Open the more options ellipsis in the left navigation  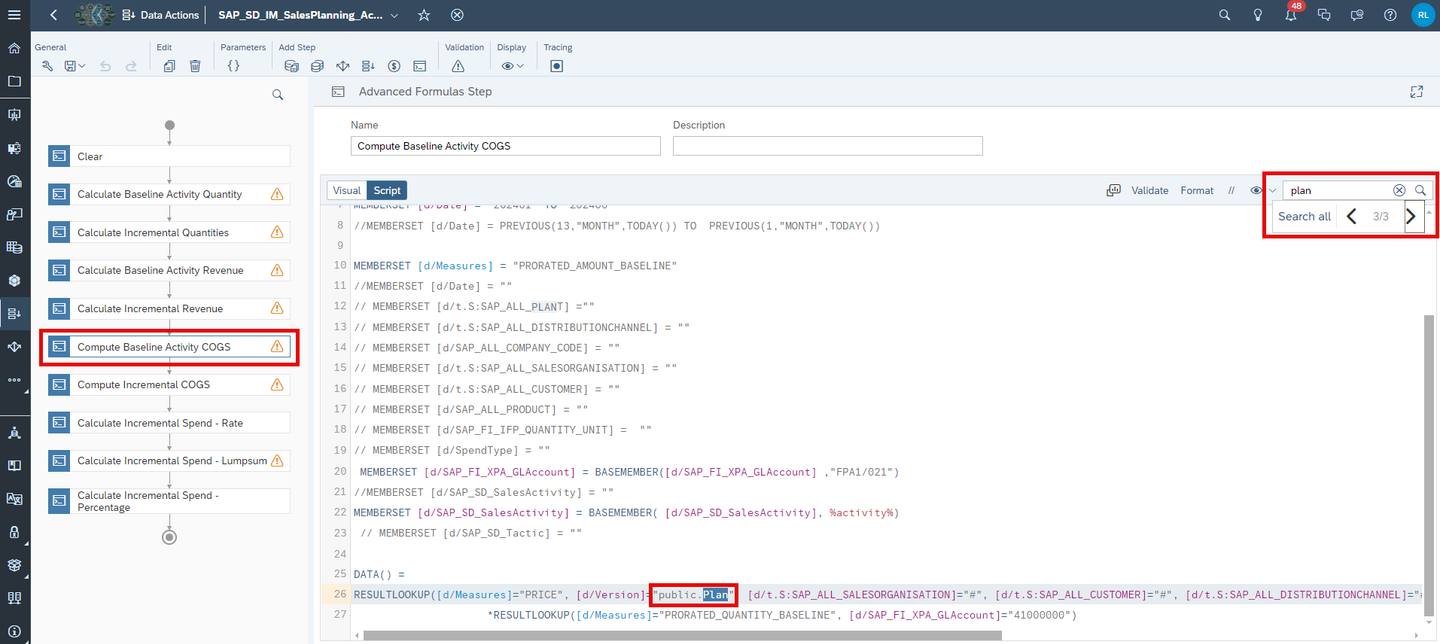coord(14,380)
